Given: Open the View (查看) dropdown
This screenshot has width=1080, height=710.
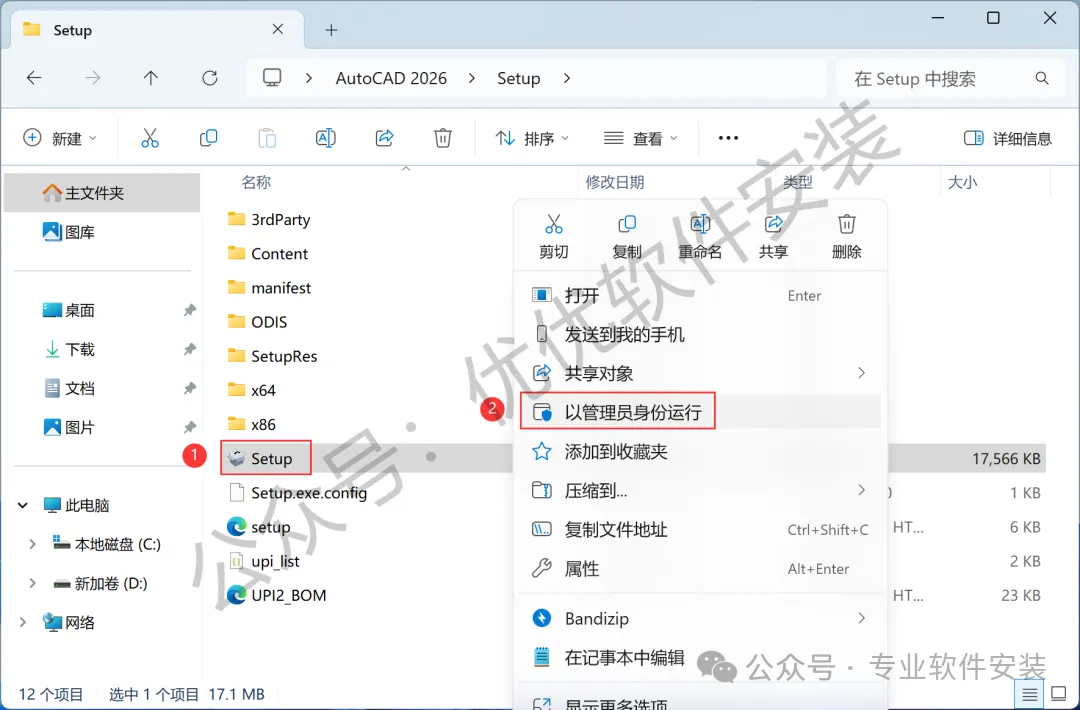Looking at the screenshot, I should click(x=641, y=138).
